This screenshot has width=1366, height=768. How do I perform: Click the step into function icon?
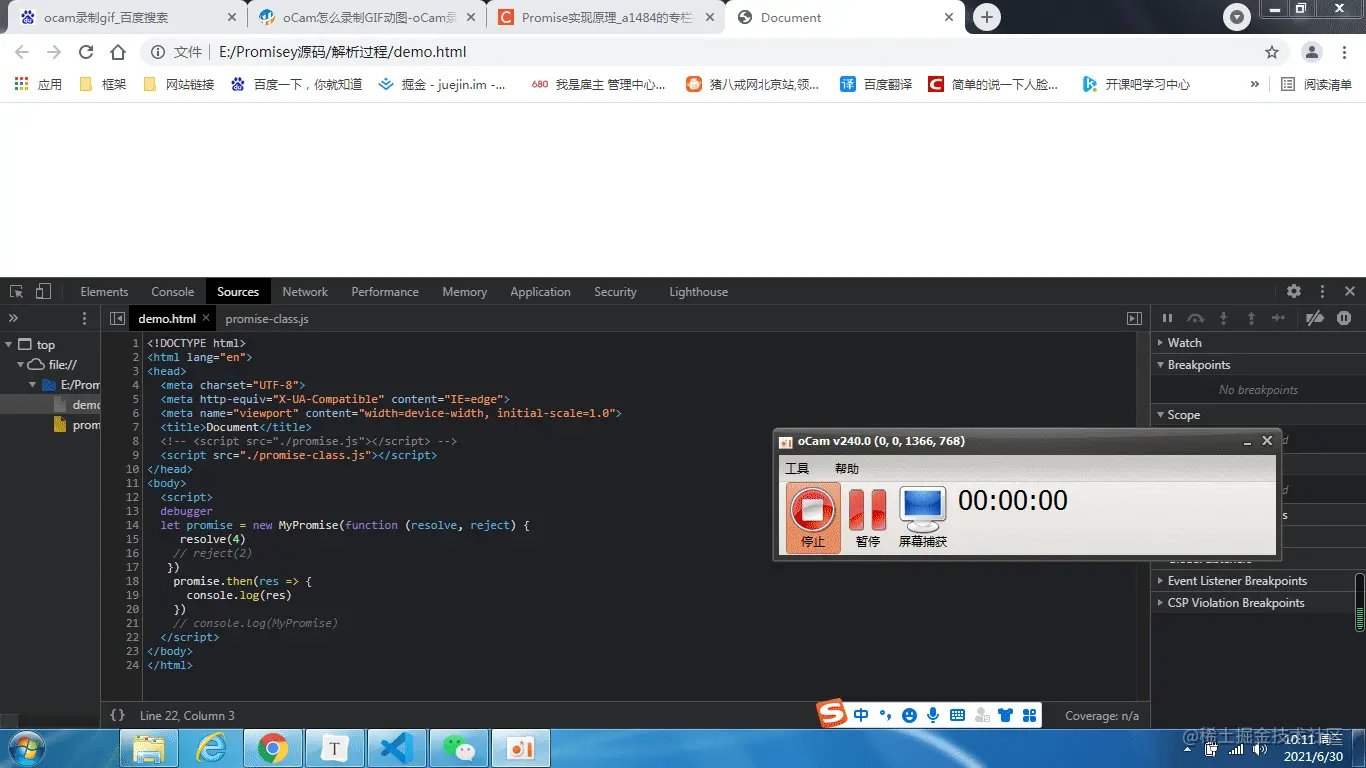click(1223, 318)
